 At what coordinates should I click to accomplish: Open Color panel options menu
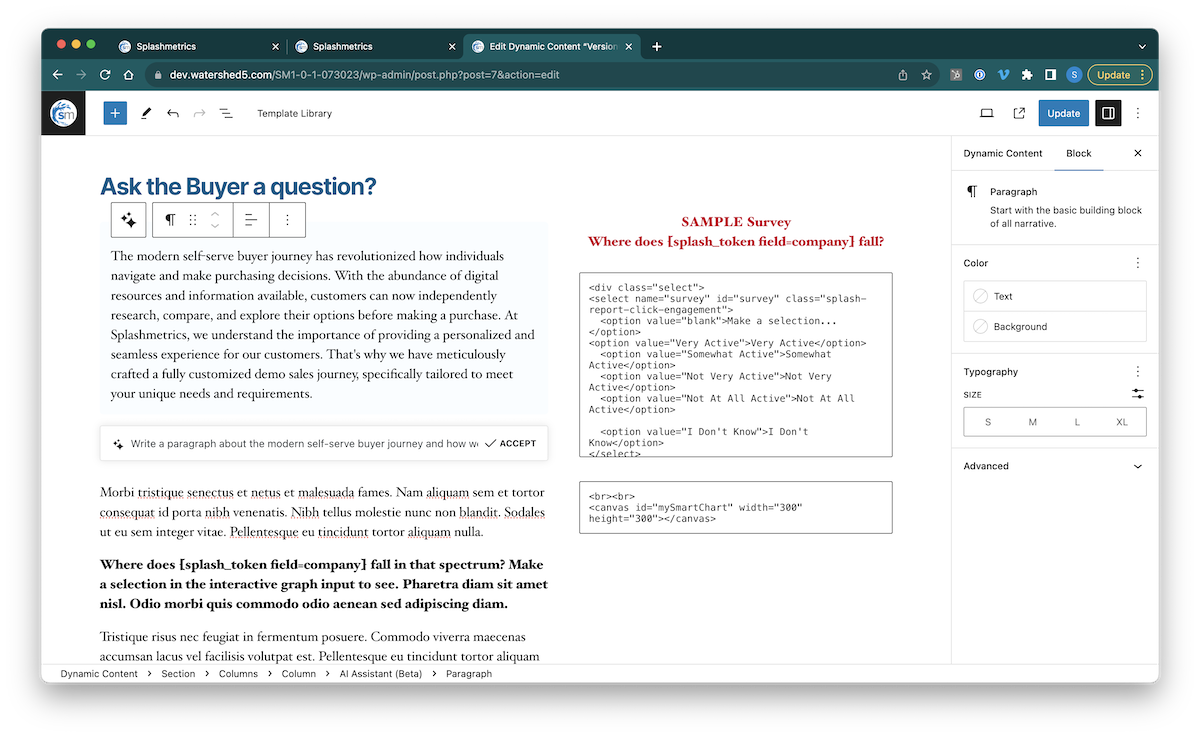click(1137, 263)
